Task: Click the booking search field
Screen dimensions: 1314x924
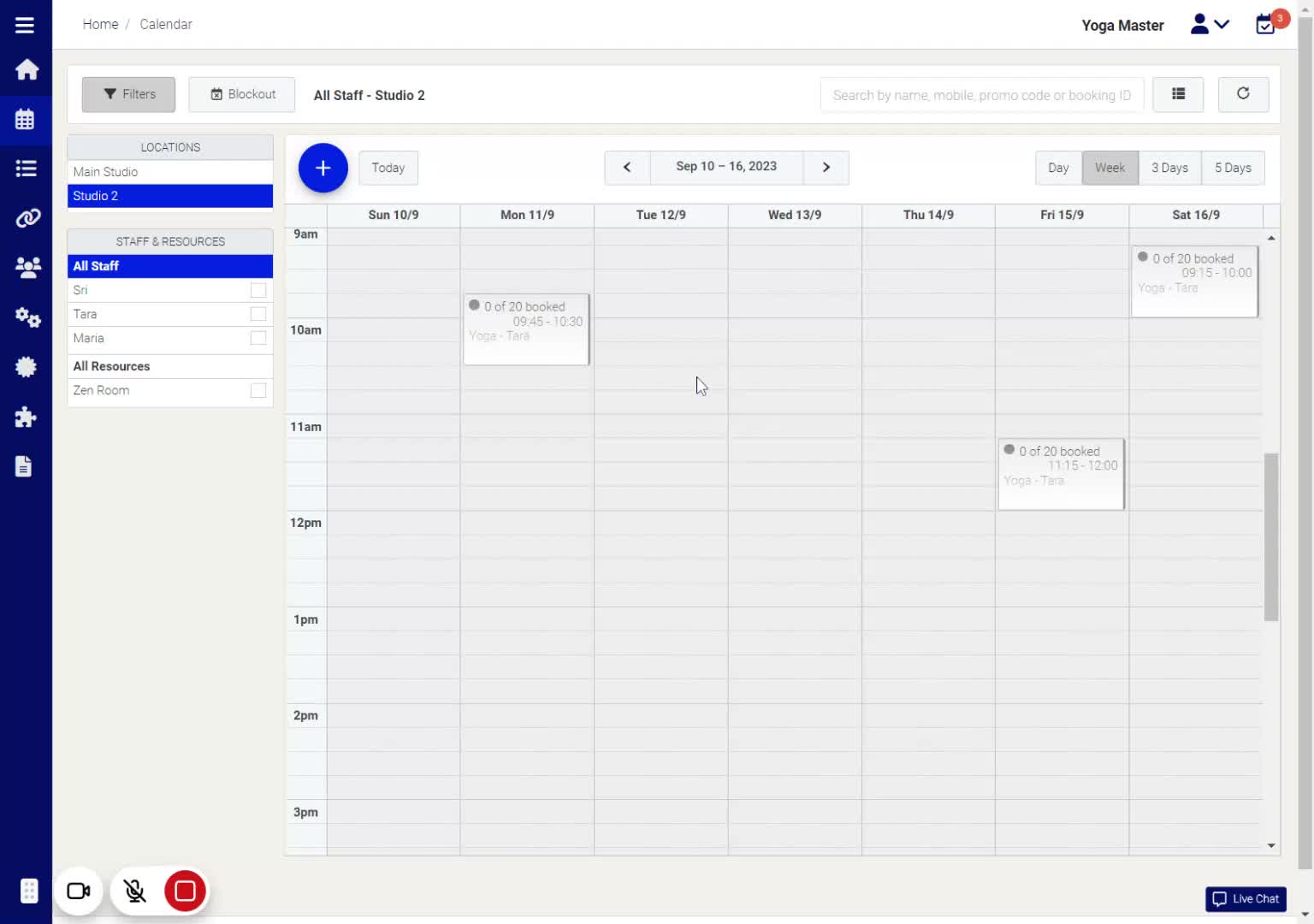Action: pos(981,95)
